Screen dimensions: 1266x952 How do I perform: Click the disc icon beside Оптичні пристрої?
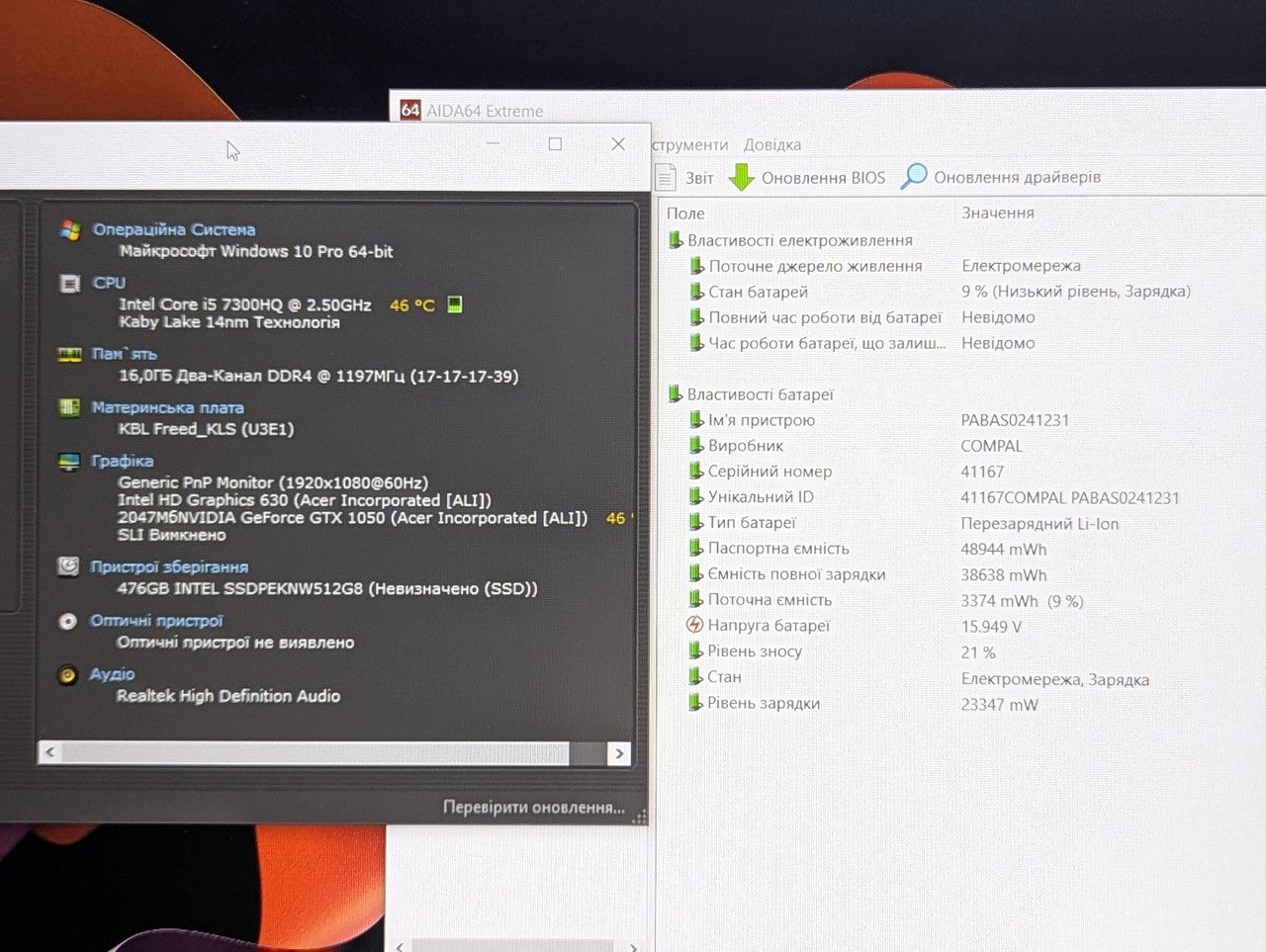(67, 621)
